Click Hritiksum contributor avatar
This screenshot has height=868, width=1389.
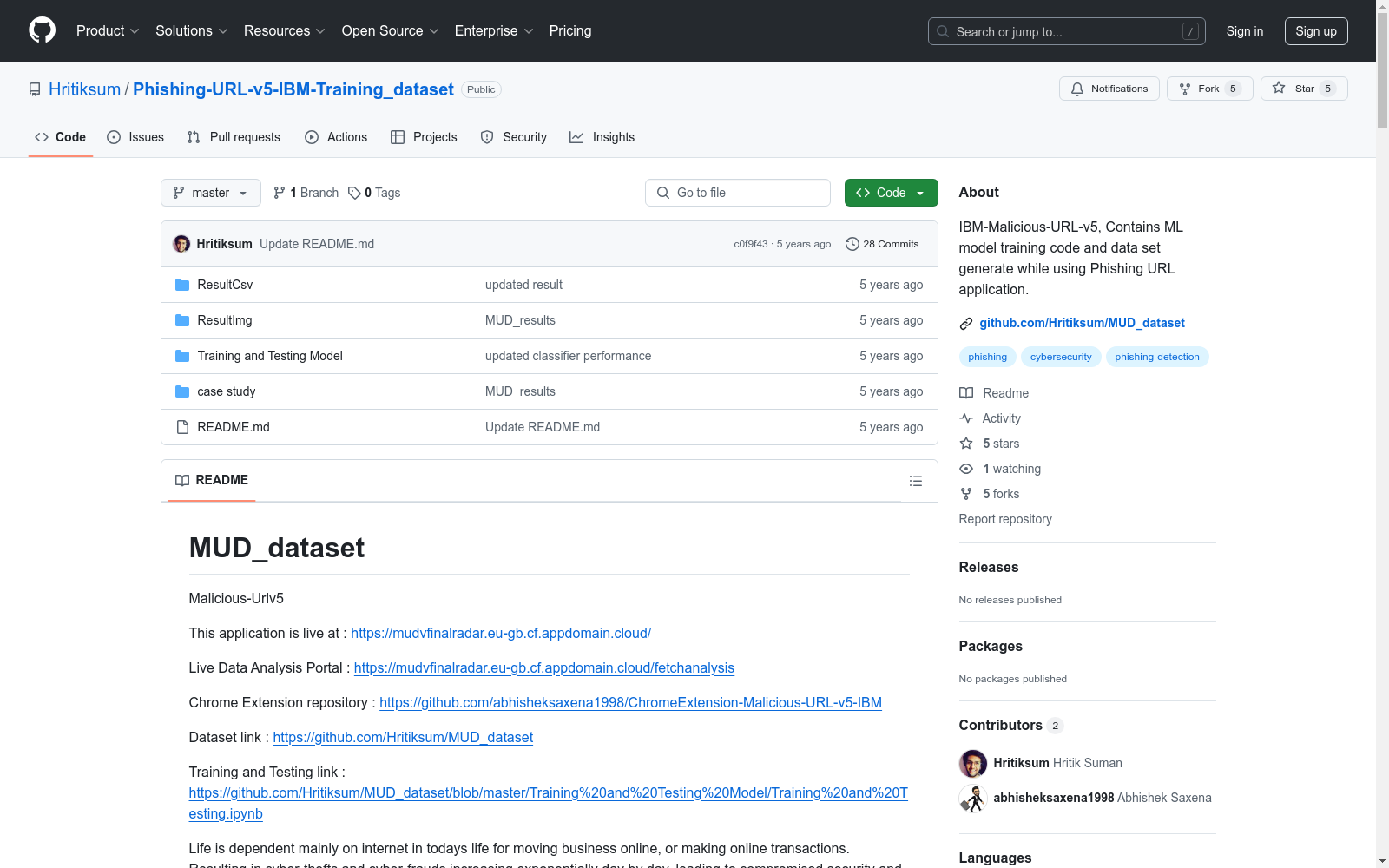coord(973,763)
